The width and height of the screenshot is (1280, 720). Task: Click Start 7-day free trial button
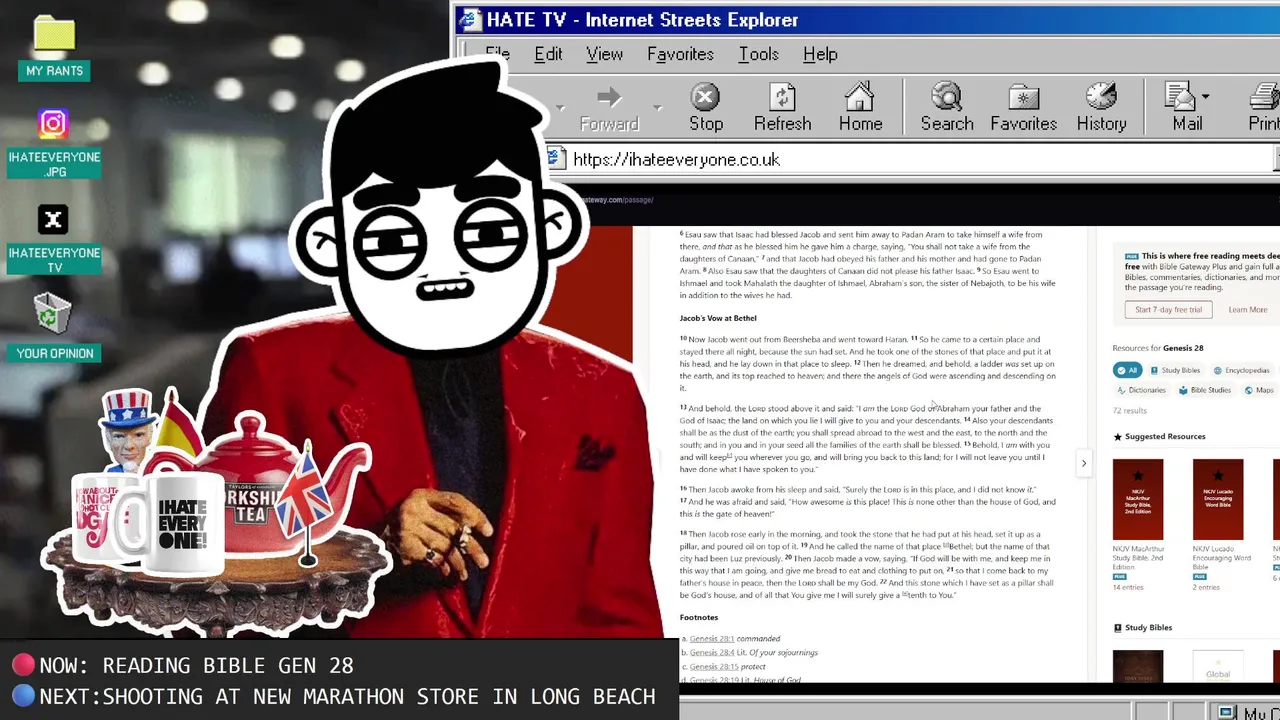coord(1168,310)
